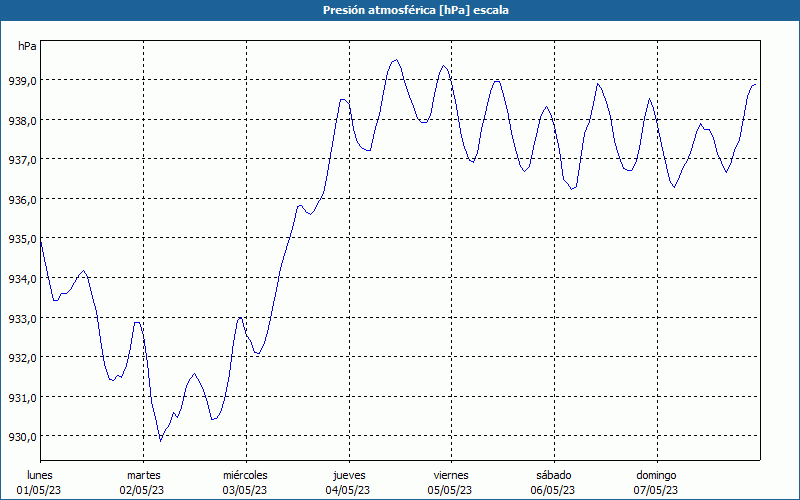Click the 'domingo' day label
This screenshot has height=500, width=800.
pos(656,476)
